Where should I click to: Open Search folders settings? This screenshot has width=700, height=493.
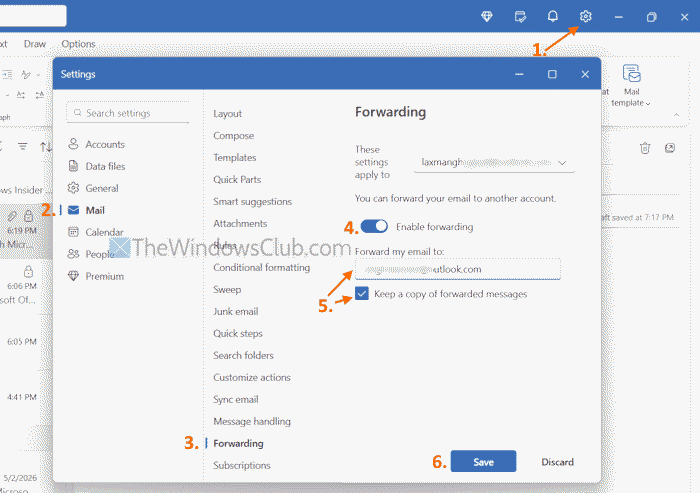[243, 355]
